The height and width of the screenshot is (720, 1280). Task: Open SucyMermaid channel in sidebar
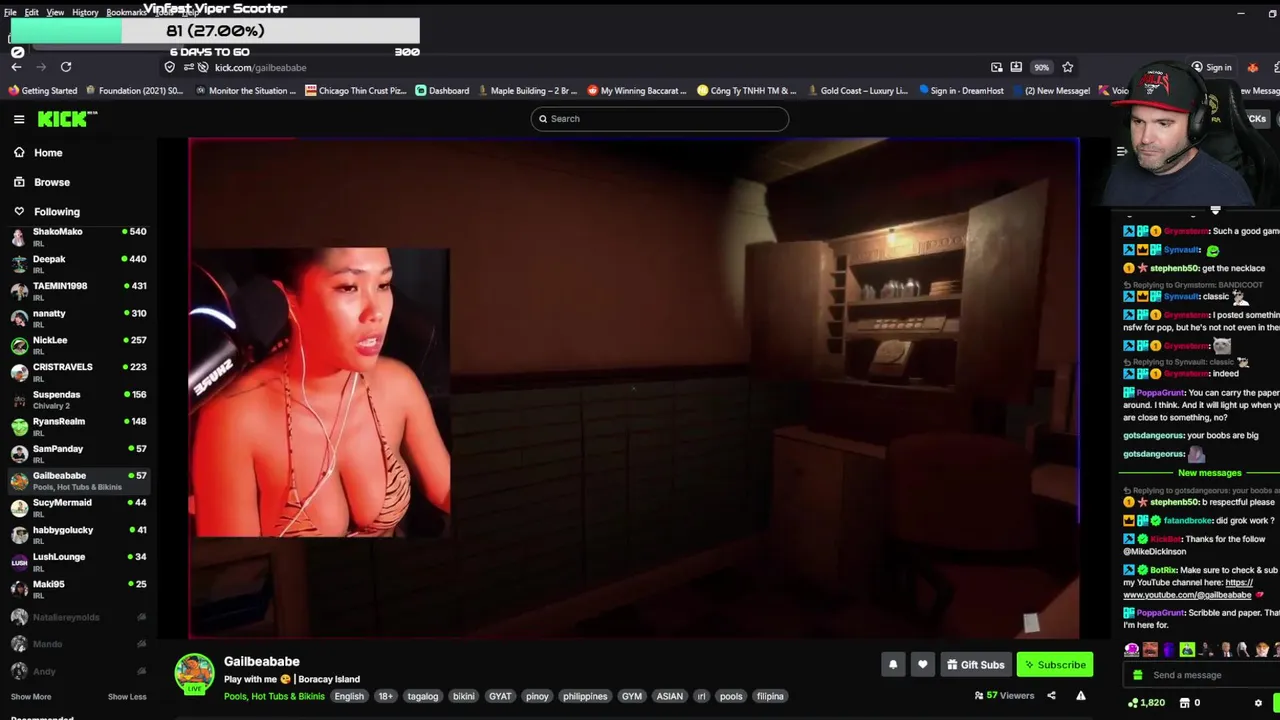[79, 508]
